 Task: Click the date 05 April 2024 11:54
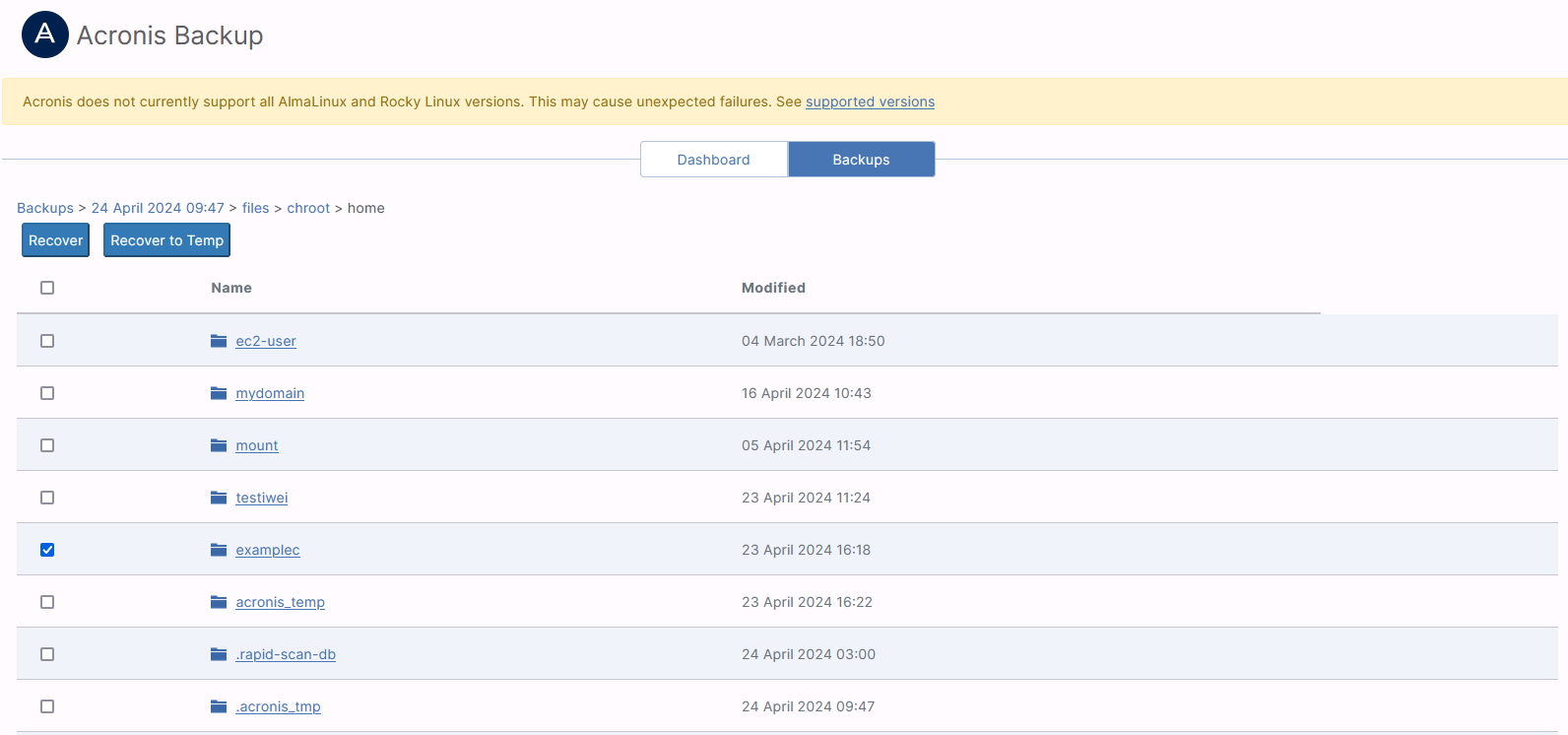pos(807,445)
